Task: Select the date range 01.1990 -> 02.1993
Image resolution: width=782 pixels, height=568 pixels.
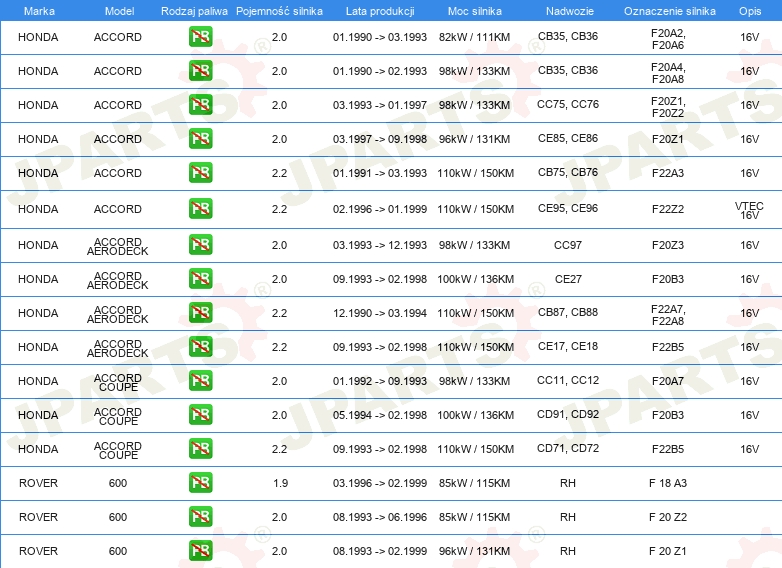Action: (380, 71)
